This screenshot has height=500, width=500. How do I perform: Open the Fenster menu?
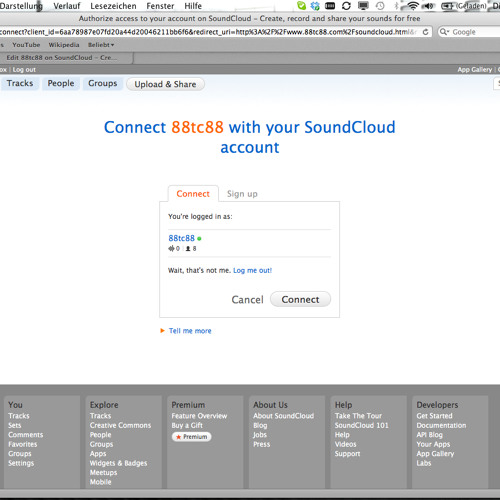pos(160,6)
